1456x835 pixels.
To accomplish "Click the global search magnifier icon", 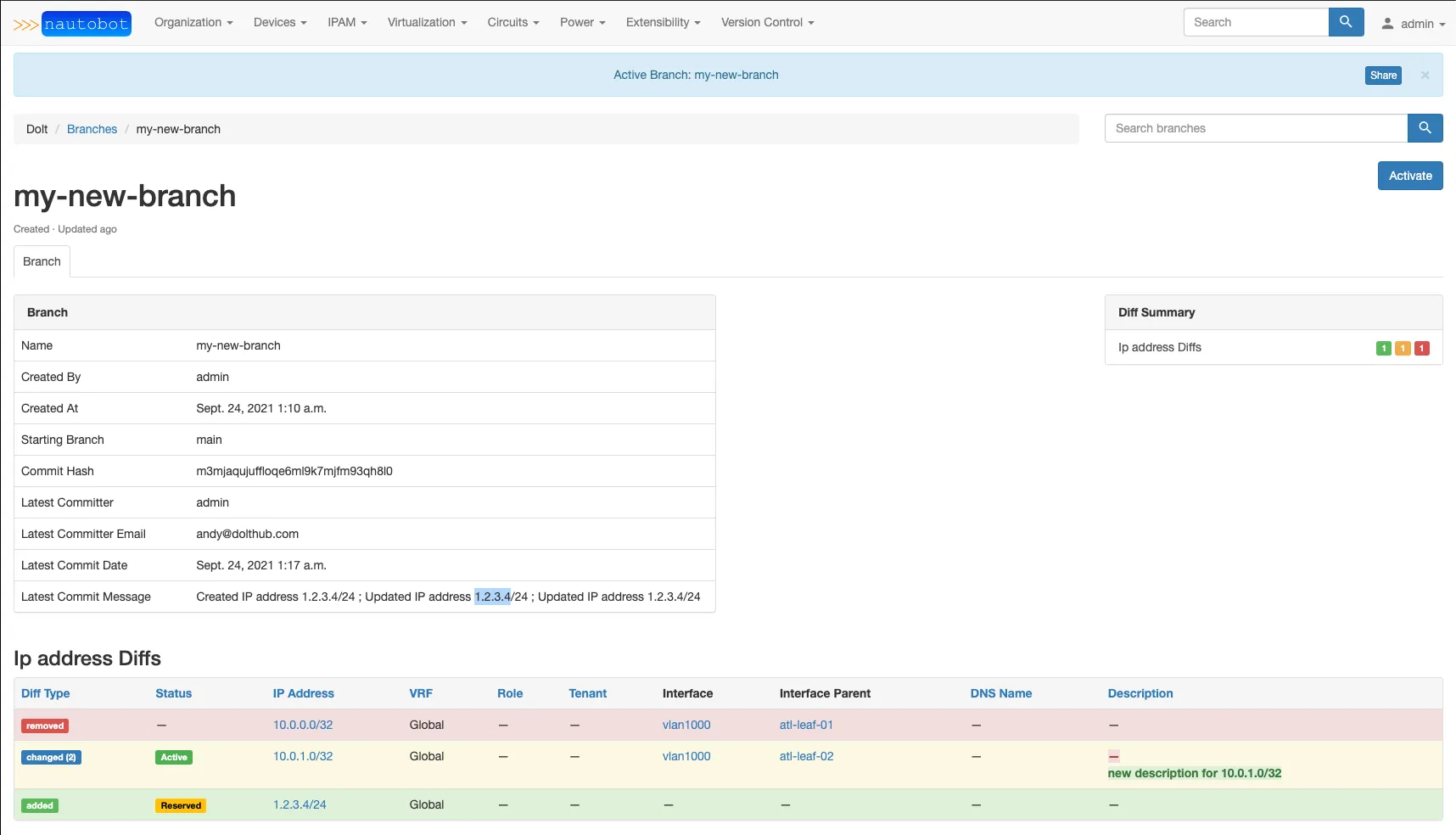I will pos(1346,22).
